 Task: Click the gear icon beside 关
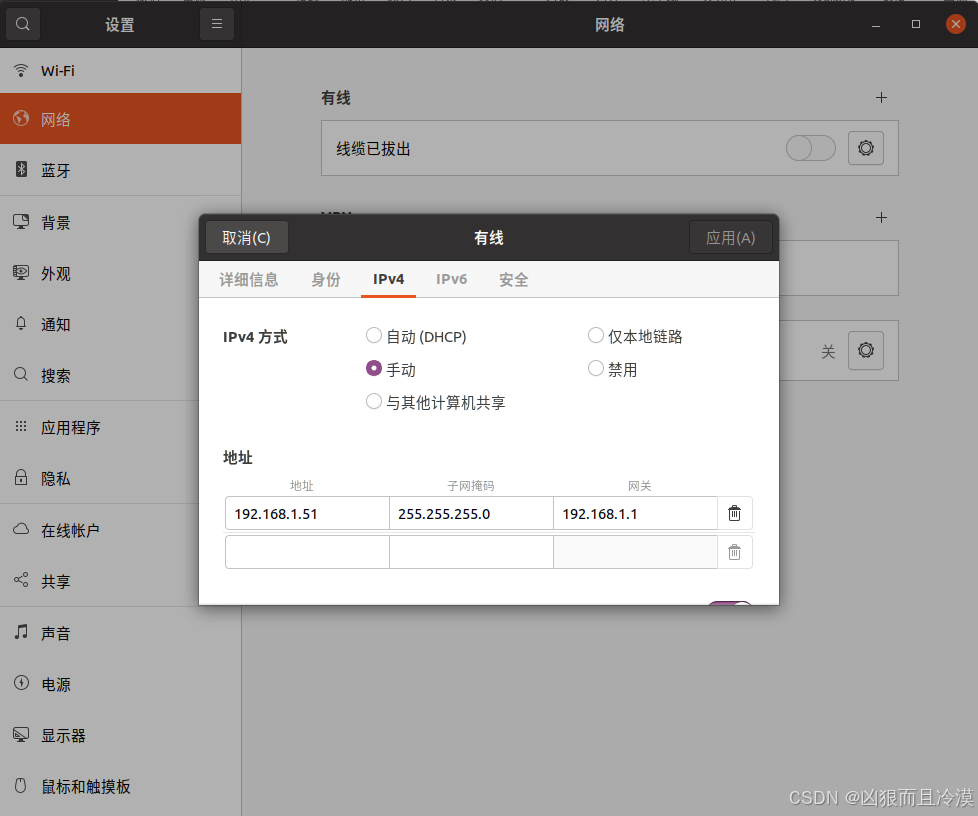pos(866,350)
